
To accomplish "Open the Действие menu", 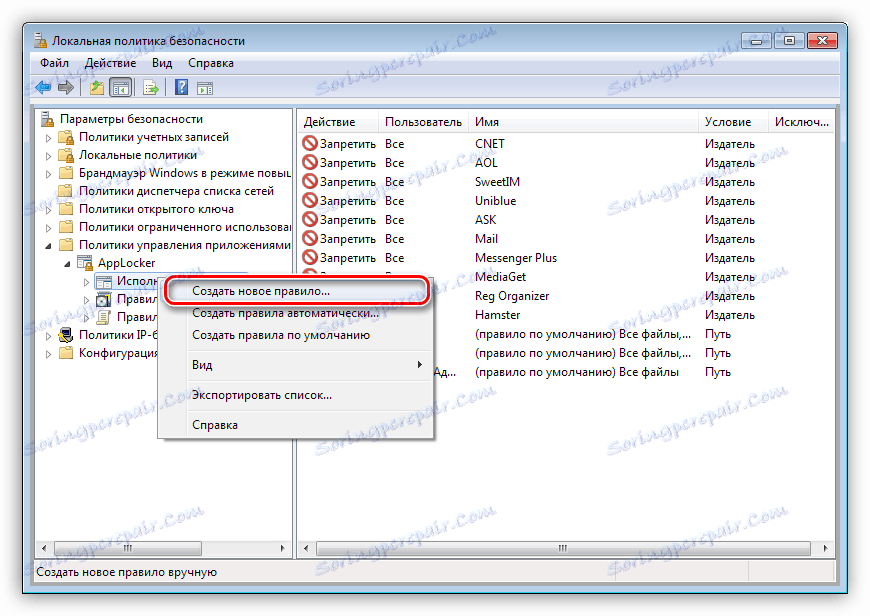I will click(110, 62).
